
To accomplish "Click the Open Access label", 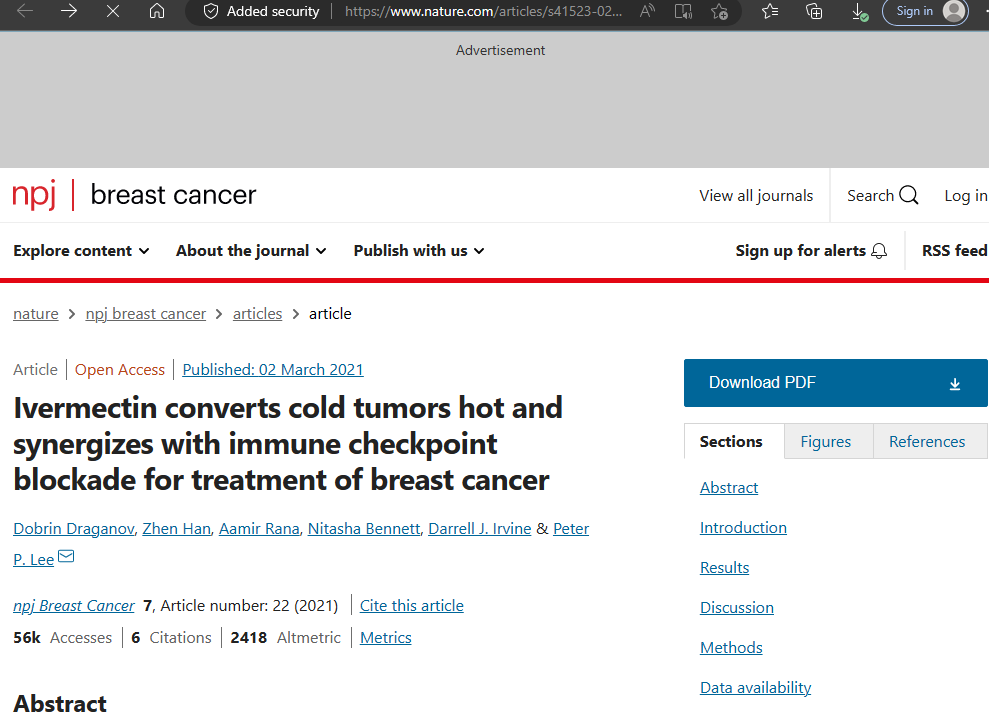I will click(120, 370).
